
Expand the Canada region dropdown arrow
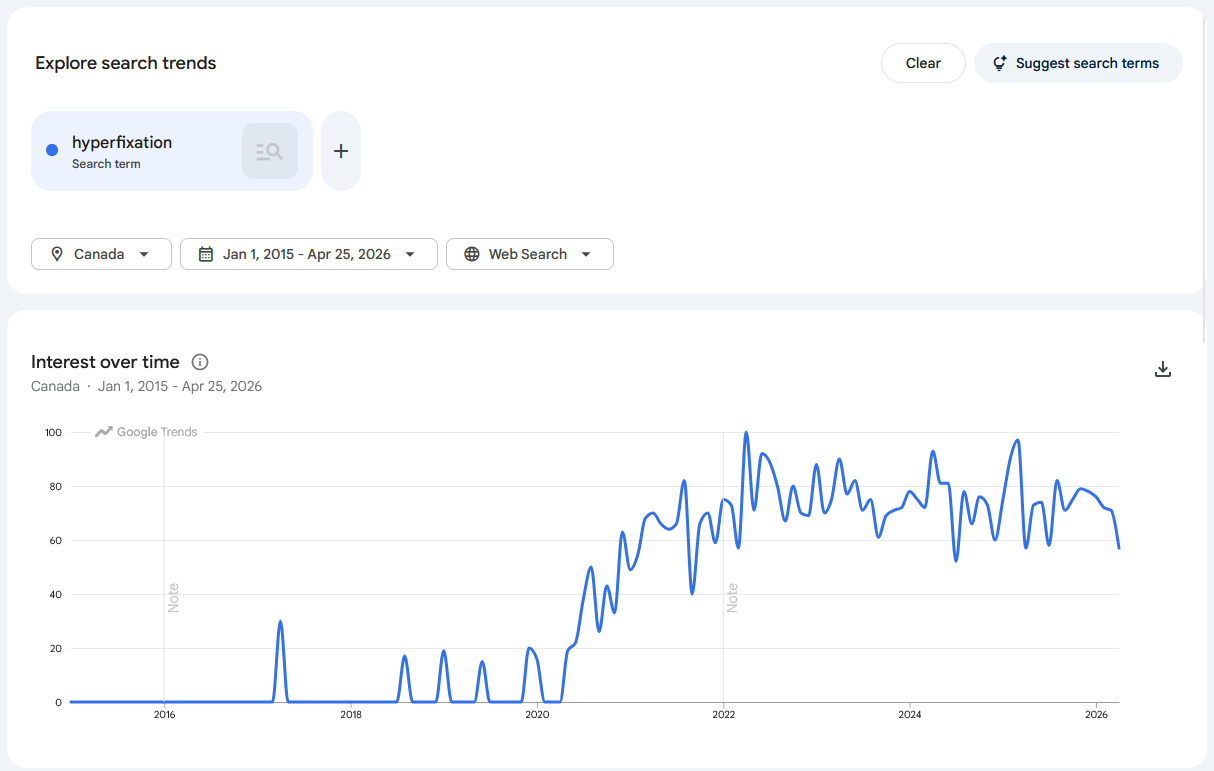[x=144, y=254]
